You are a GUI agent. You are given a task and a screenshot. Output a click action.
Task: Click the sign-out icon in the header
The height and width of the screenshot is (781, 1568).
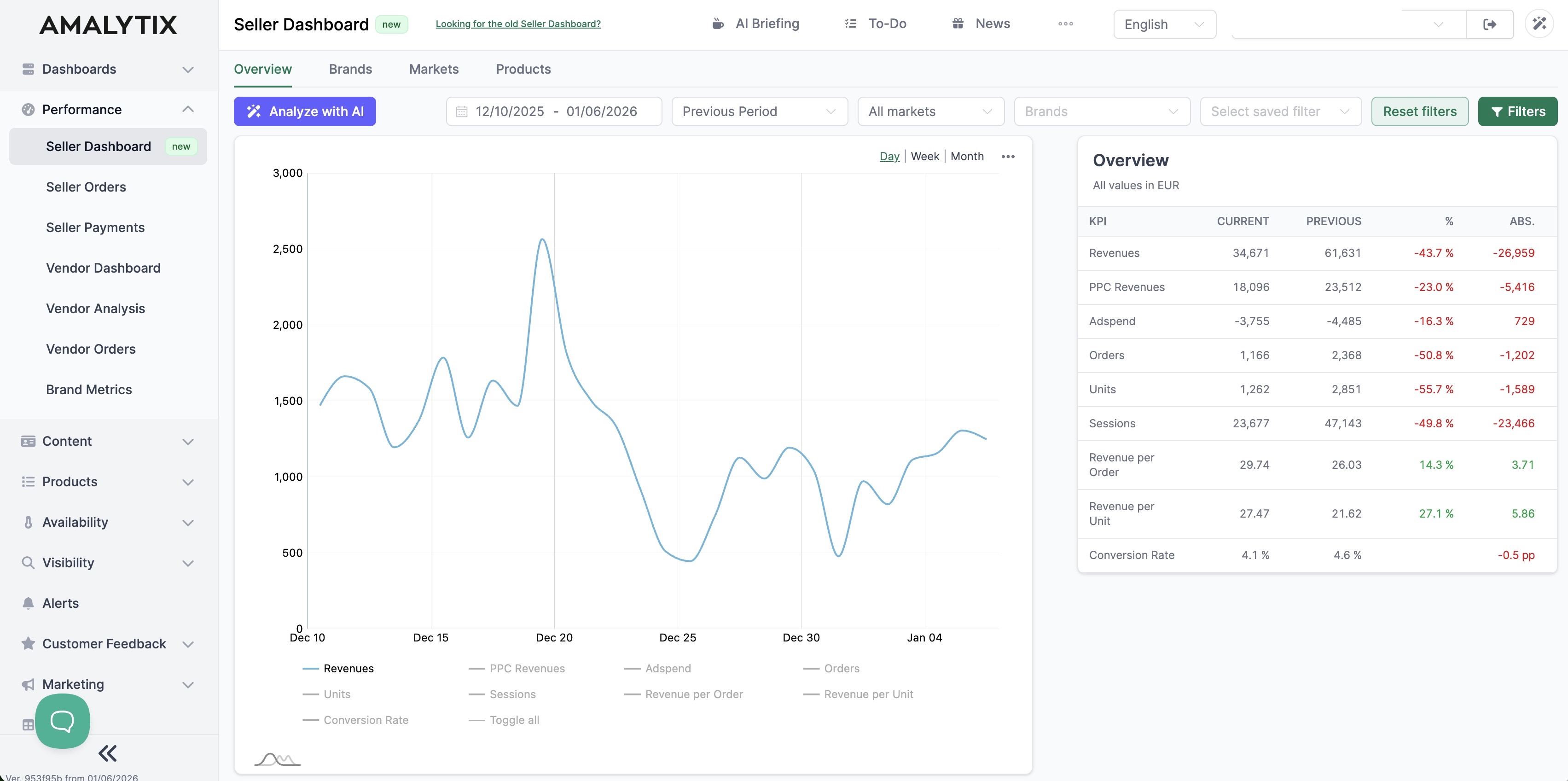pos(1489,24)
